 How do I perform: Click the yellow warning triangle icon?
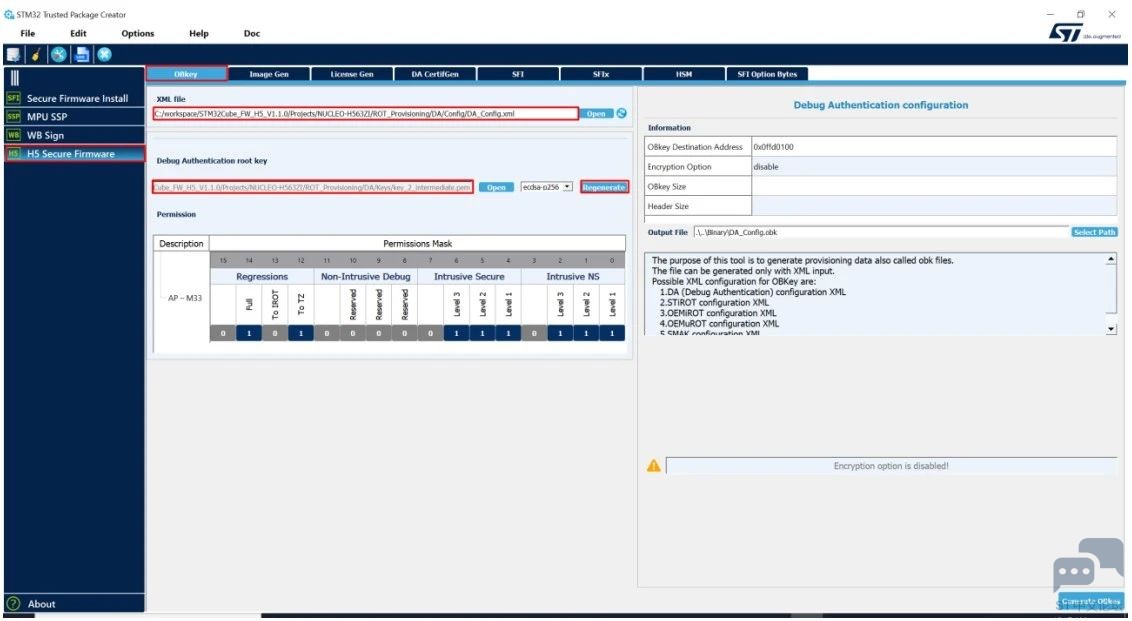click(x=653, y=466)
